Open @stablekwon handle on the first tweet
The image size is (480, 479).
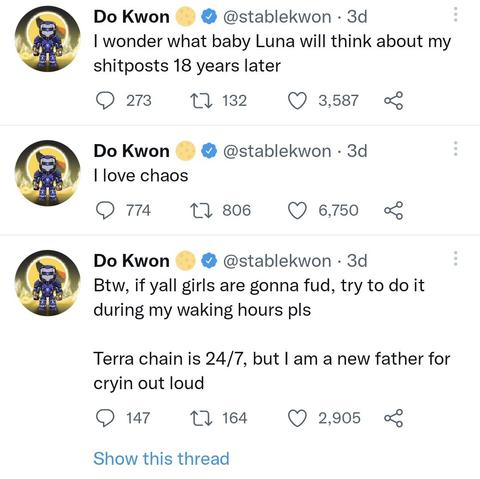(277, 16)
